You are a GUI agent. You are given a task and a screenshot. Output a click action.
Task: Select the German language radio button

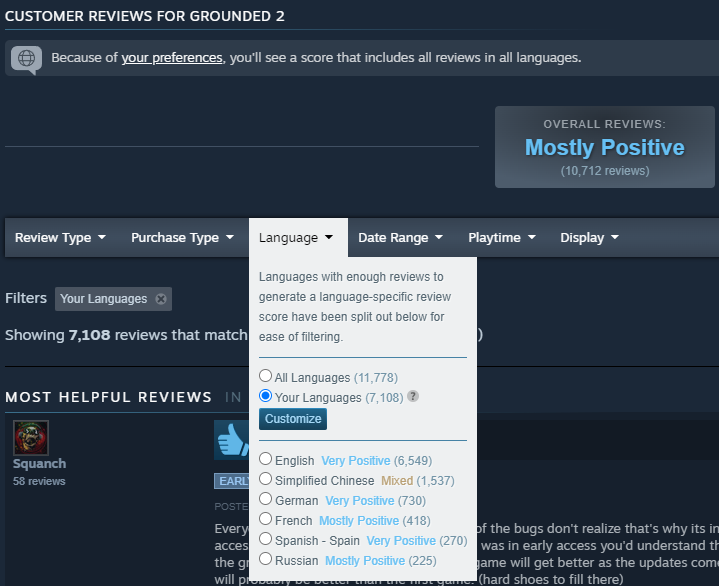point(265,498)
